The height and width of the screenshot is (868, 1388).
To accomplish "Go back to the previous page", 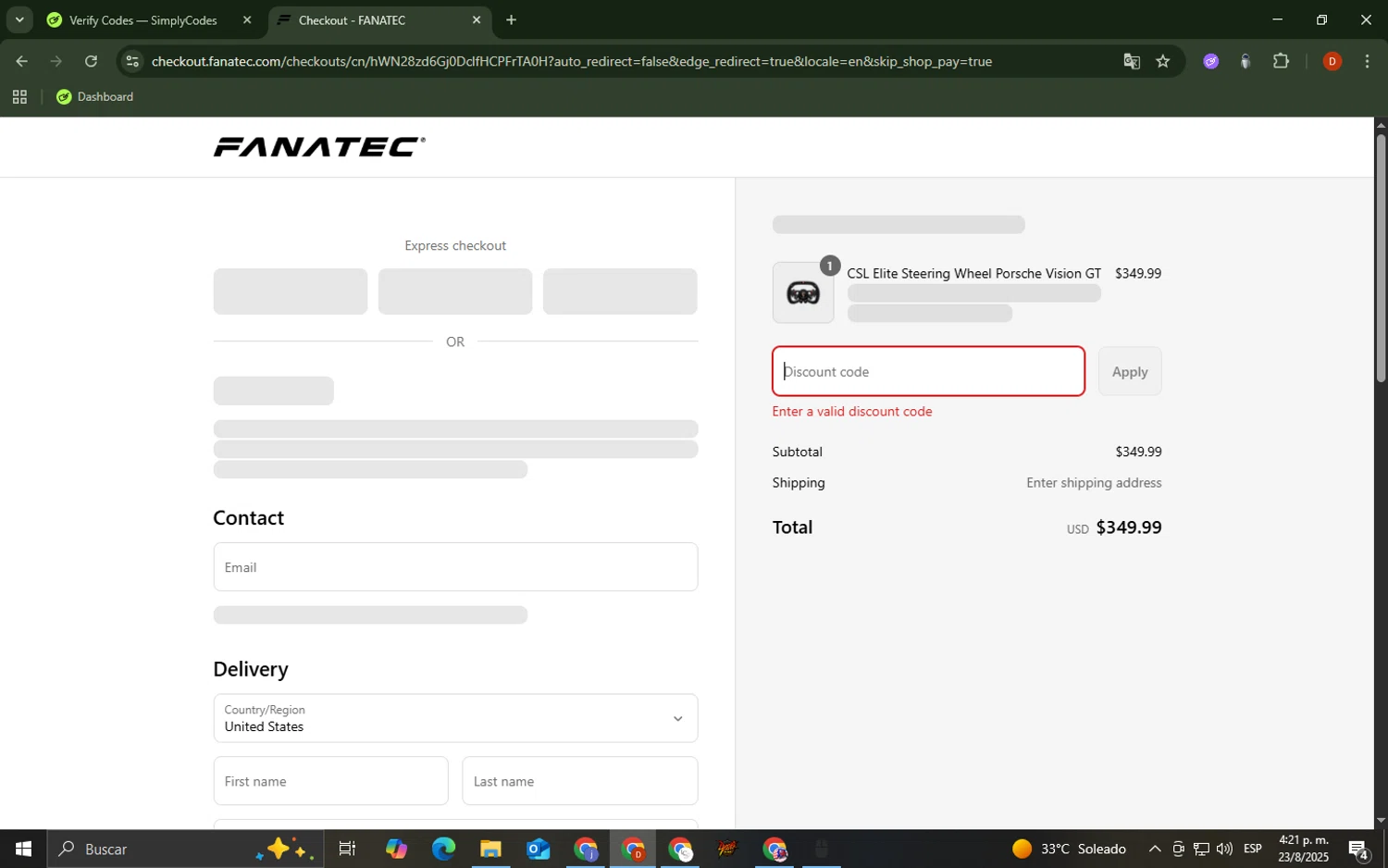I will tap(21, 61).
